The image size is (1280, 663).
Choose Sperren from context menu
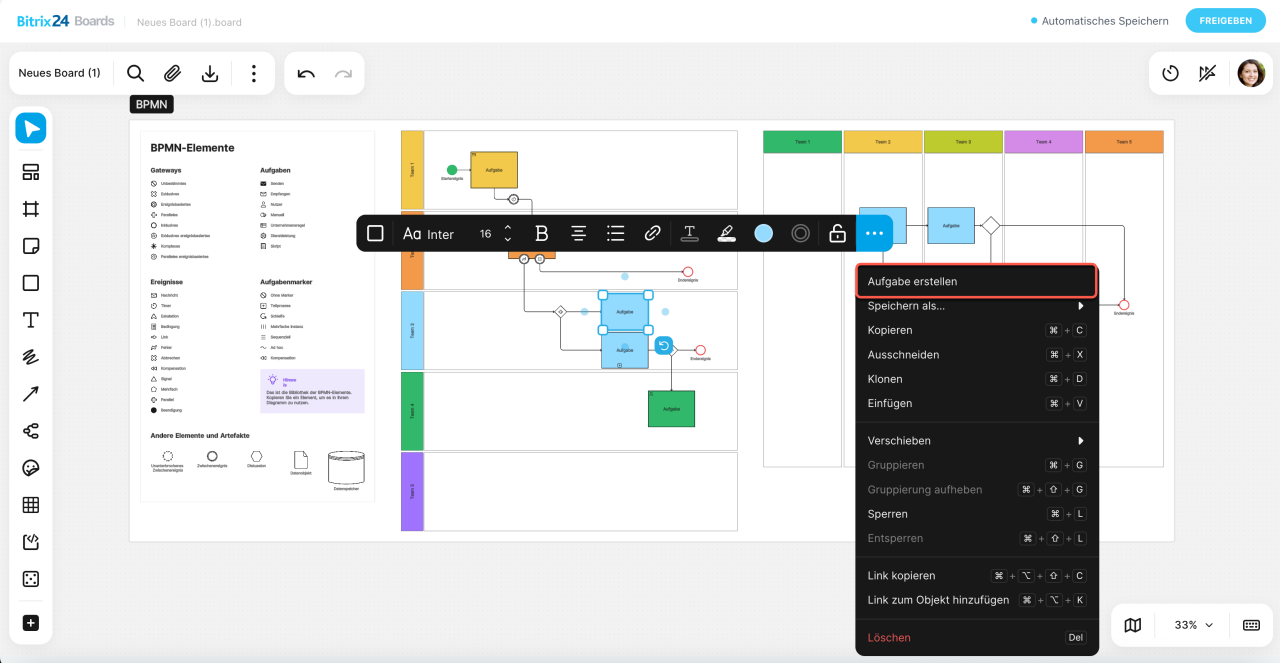pyautogui.click(x=977, y=514)
